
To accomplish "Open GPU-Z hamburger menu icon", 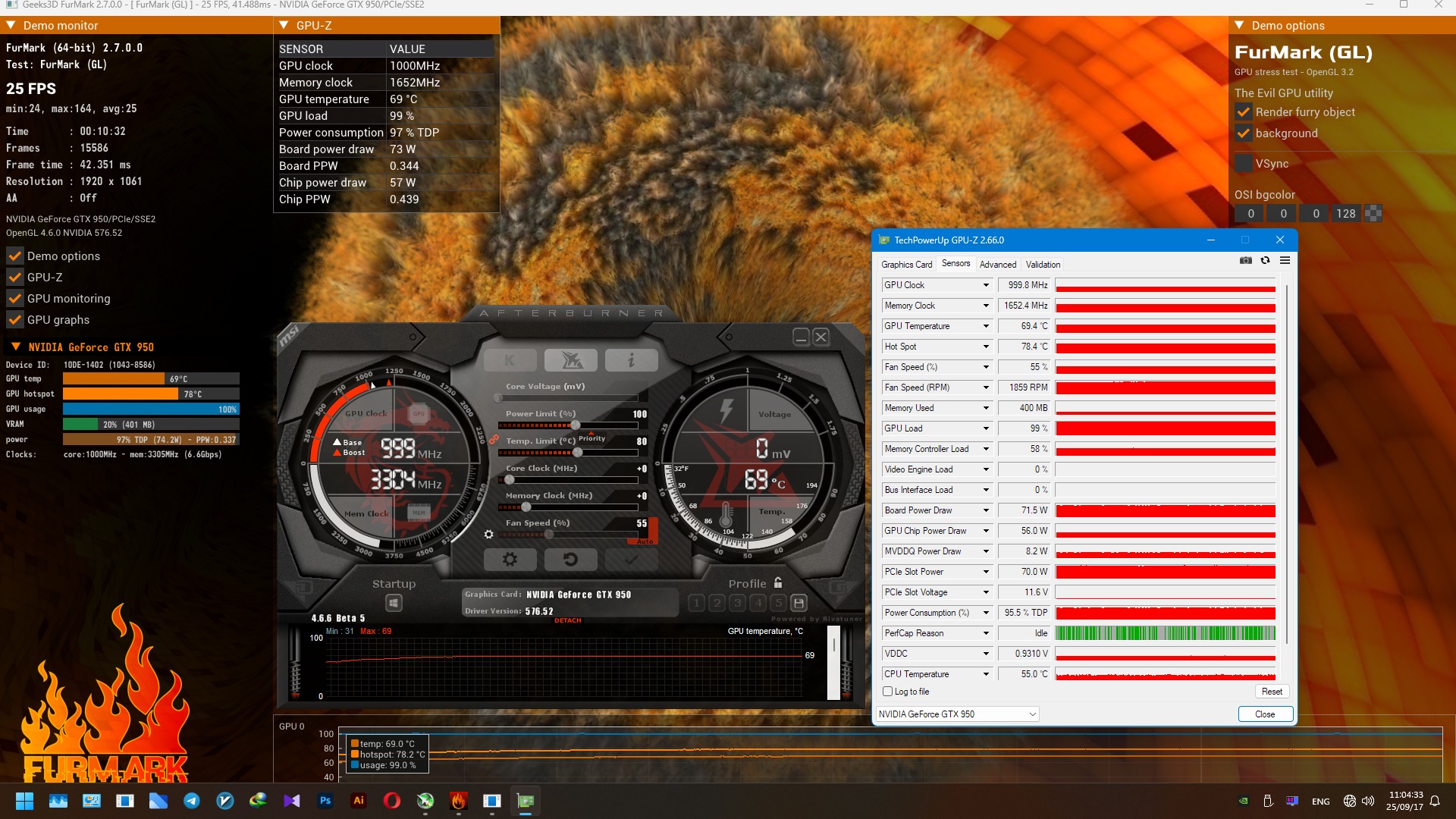I will 1285,260.
